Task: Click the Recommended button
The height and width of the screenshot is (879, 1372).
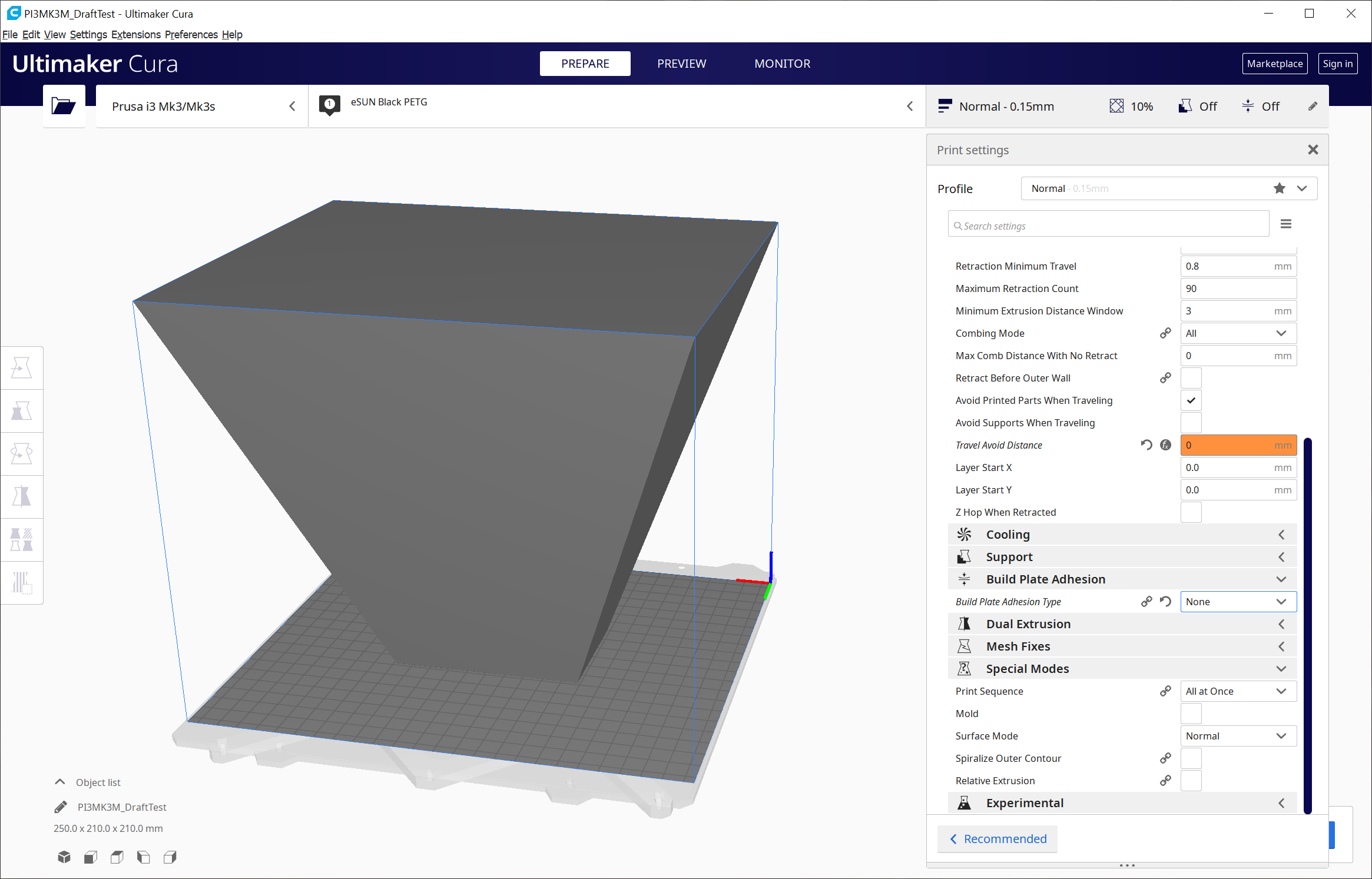Action: pos(997,839)
